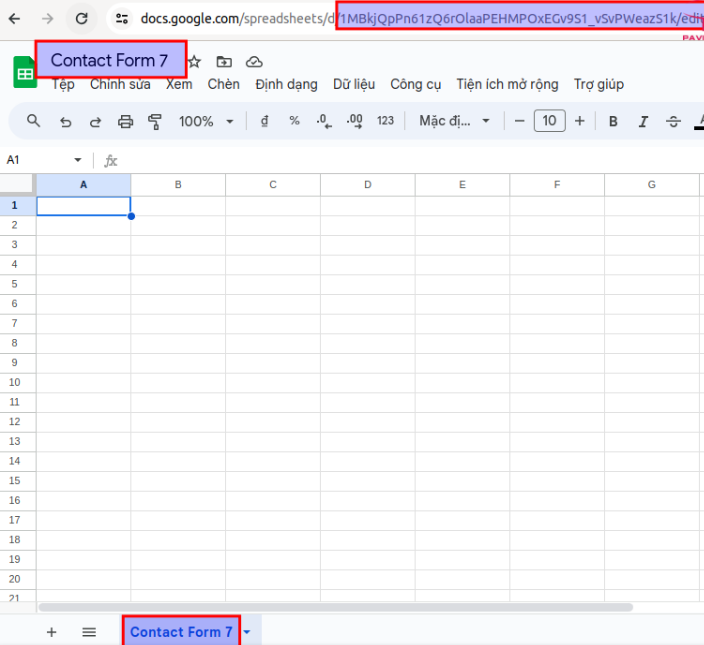Click the font size input field
Viewport: 704px width, 645px height.
[x=549, y=121]
